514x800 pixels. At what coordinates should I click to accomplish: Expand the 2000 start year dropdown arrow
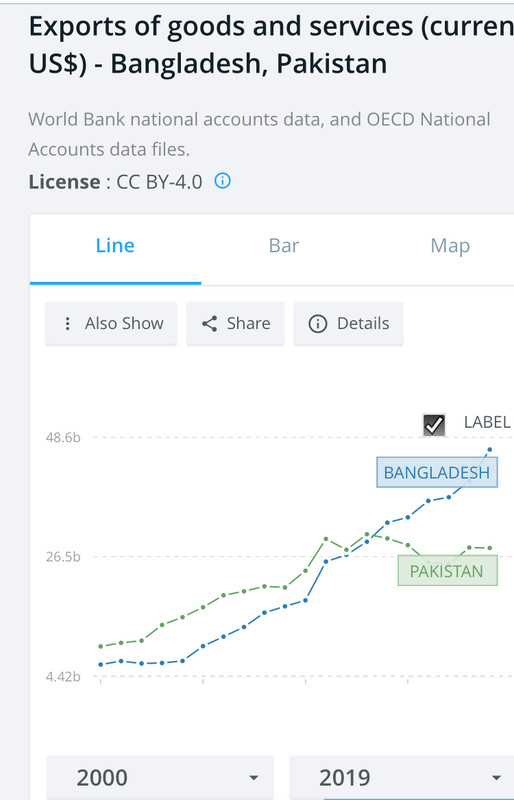253,778
